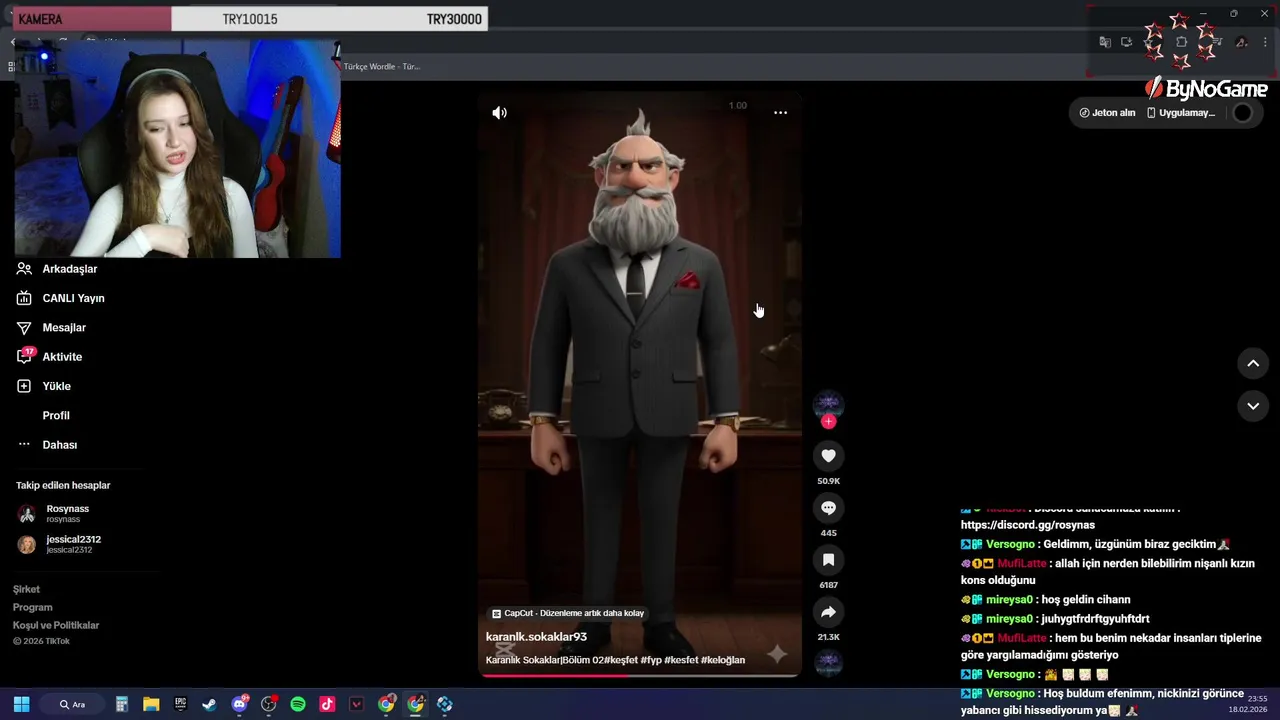Screen dimensions: 1280x720
Task: Open the Program footer link
Action: click(32, 608)
